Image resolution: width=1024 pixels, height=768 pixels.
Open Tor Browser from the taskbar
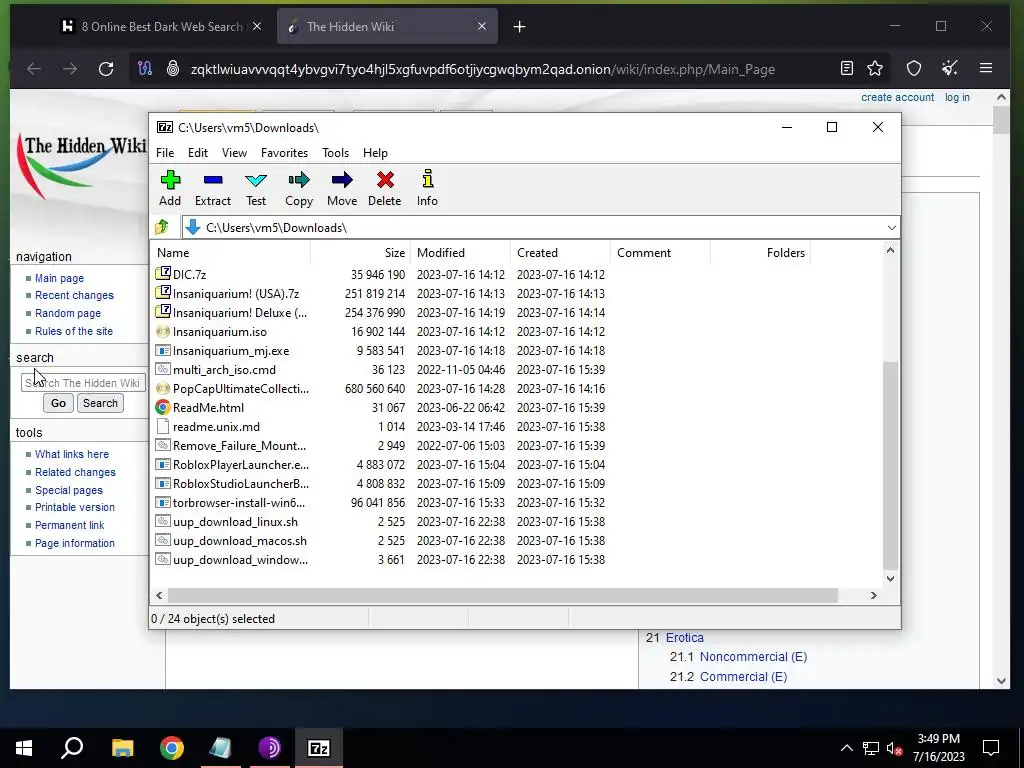(x=269, y=748)
